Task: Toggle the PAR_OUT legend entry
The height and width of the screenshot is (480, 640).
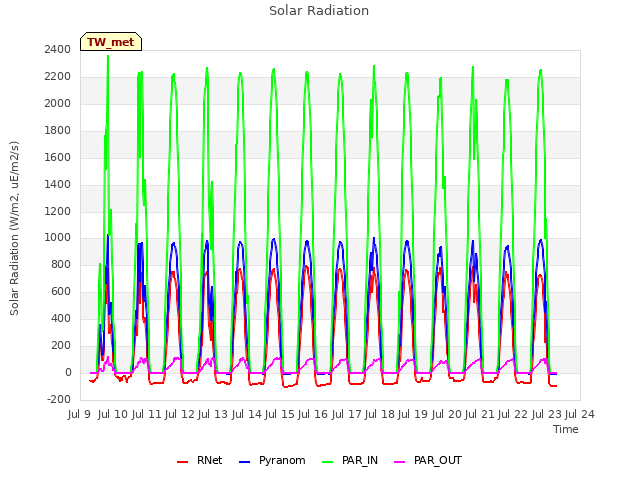Action: 428,460
